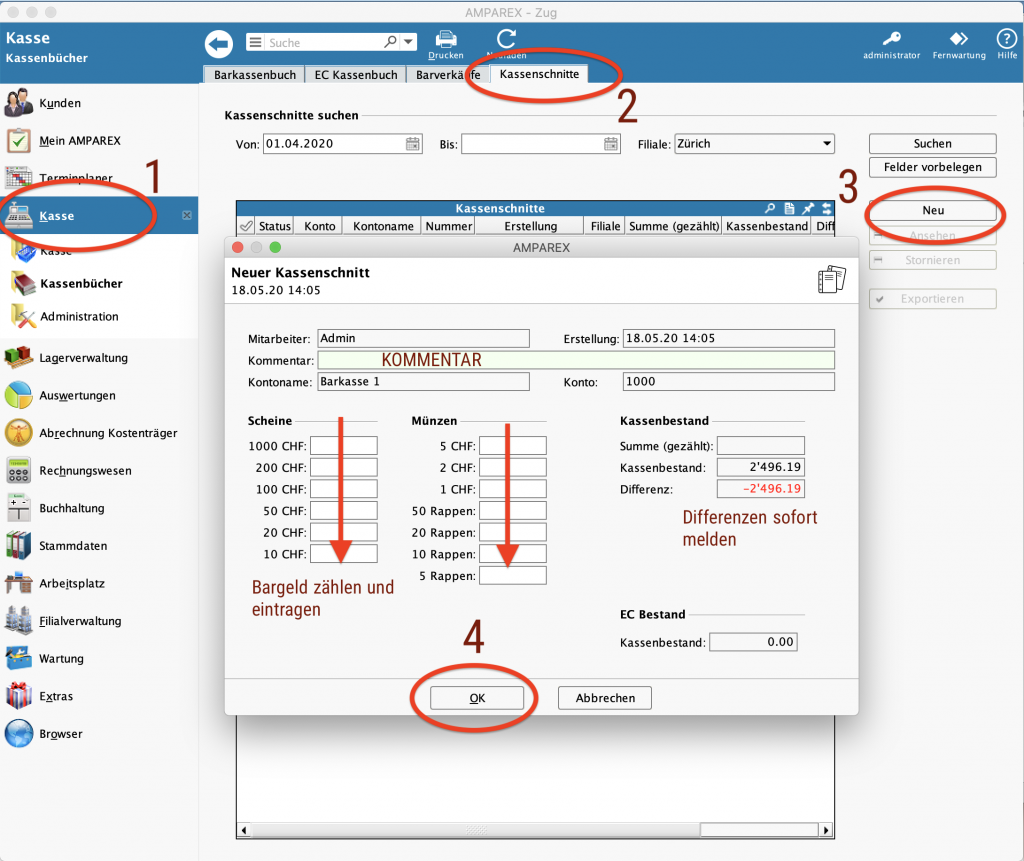The width and height of the screenshot is (1024, 861).
Task: Click the back arrow navigation icon
Action: 218,43
